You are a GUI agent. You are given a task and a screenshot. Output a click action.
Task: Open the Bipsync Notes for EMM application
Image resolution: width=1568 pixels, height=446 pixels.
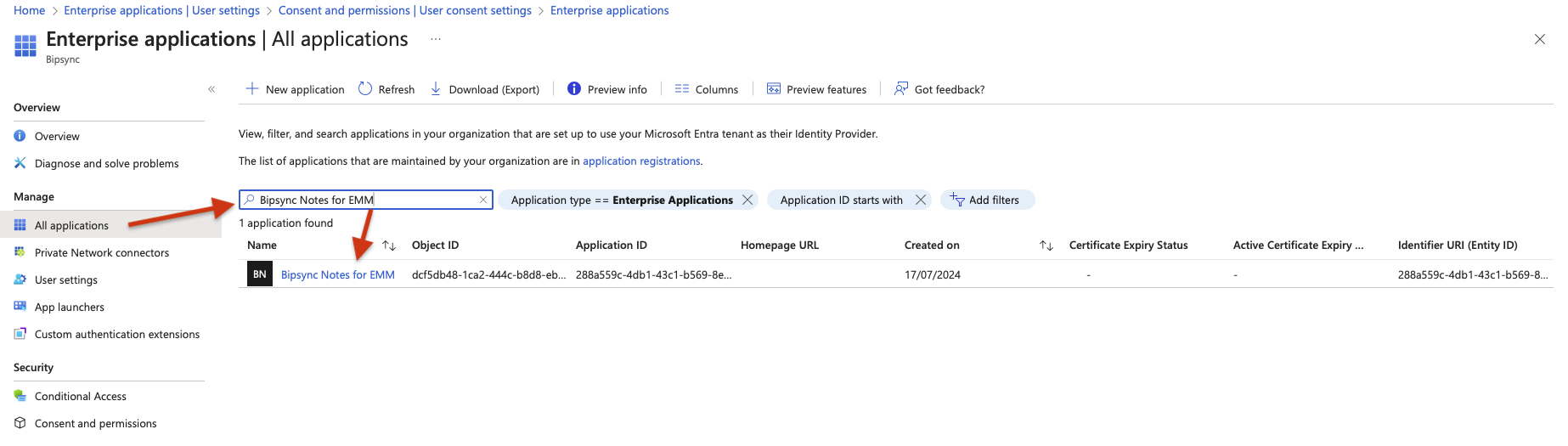[x=338, y=274]
